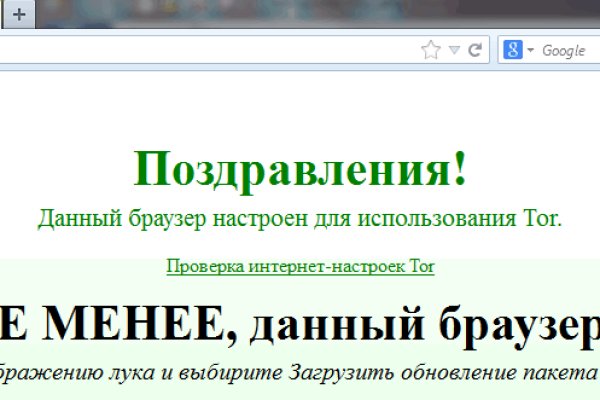The image size is (600, 400).
Task: Open the 'Проверка интернет-настроек Tor' link
Action: tap(300, 267)
